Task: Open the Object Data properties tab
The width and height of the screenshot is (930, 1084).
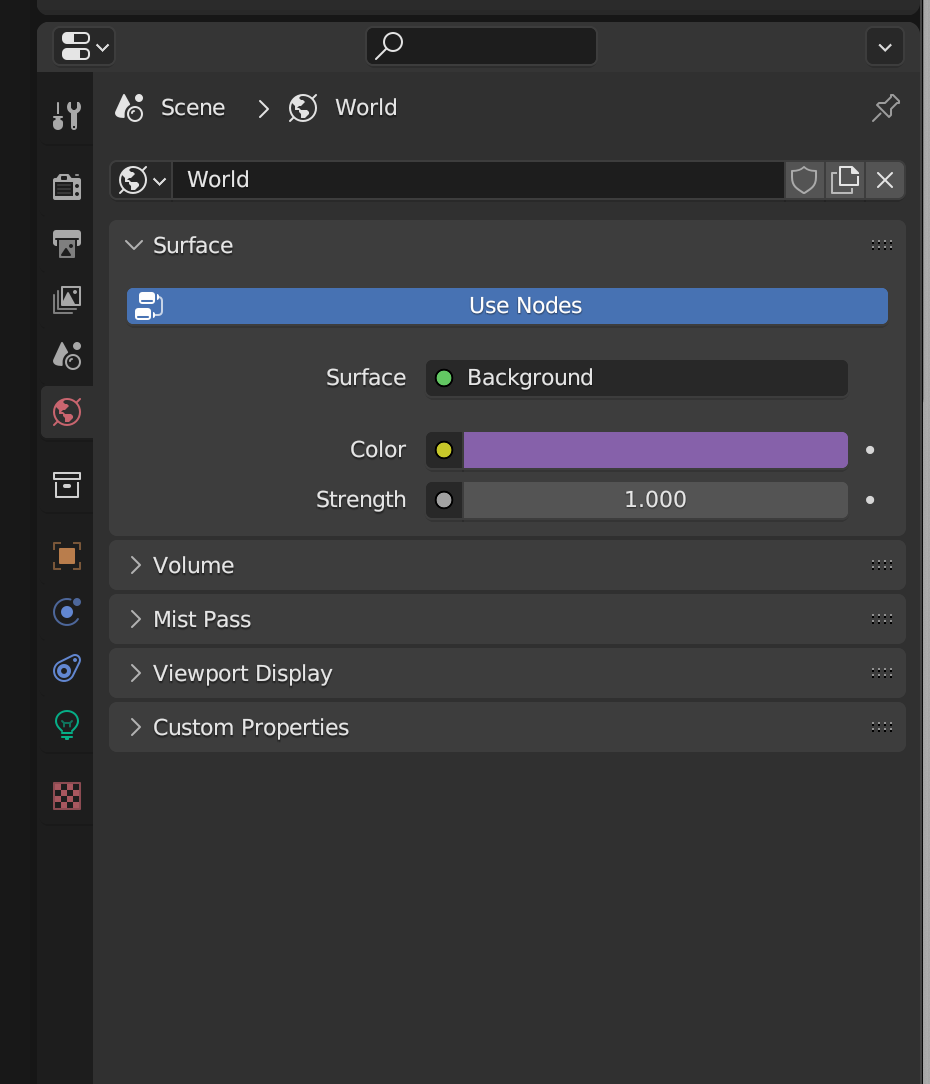Action: coord(67,724)
